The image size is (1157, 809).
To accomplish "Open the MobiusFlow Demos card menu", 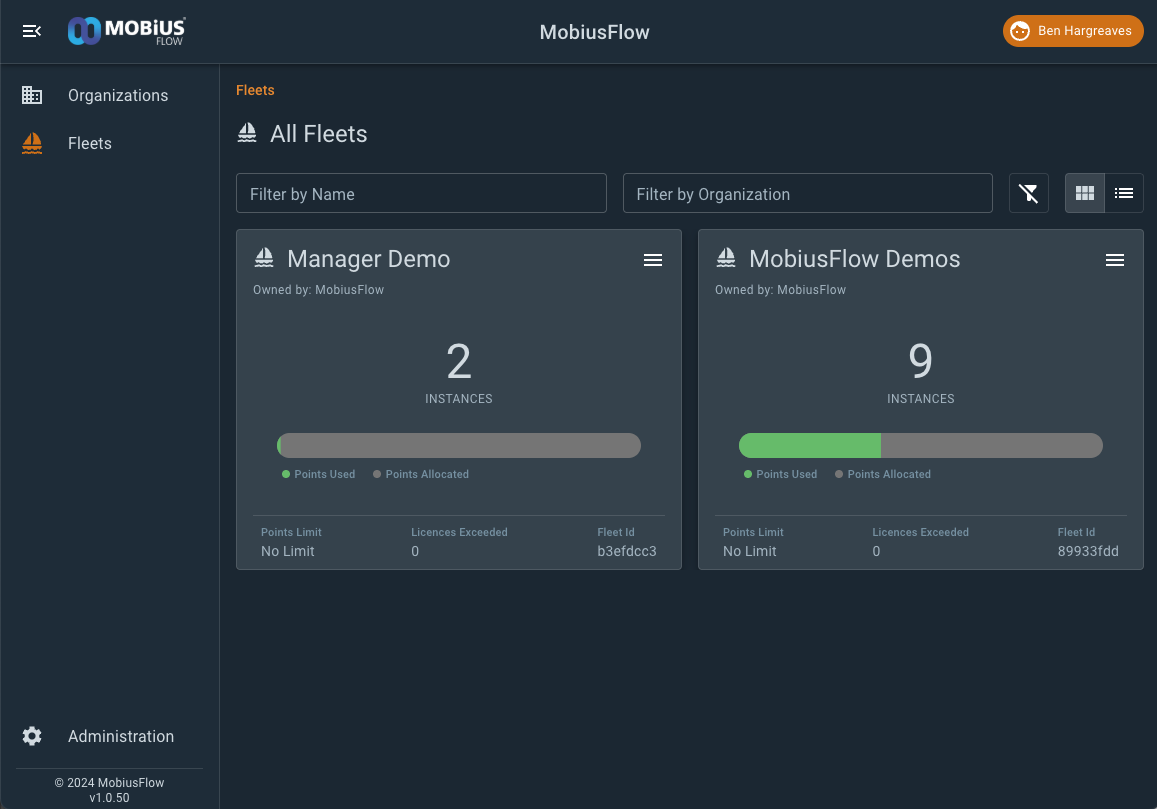I will click(x=1115, y=260).
